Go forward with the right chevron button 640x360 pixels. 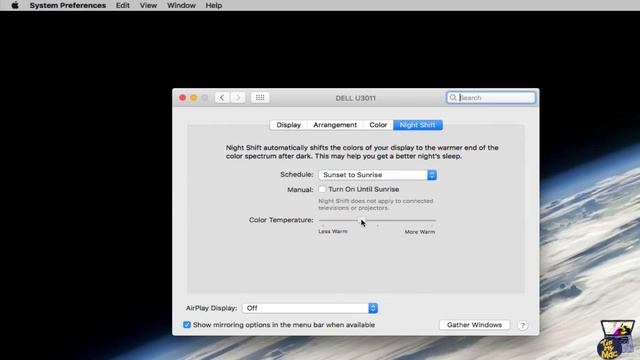[x=238, y=98]
